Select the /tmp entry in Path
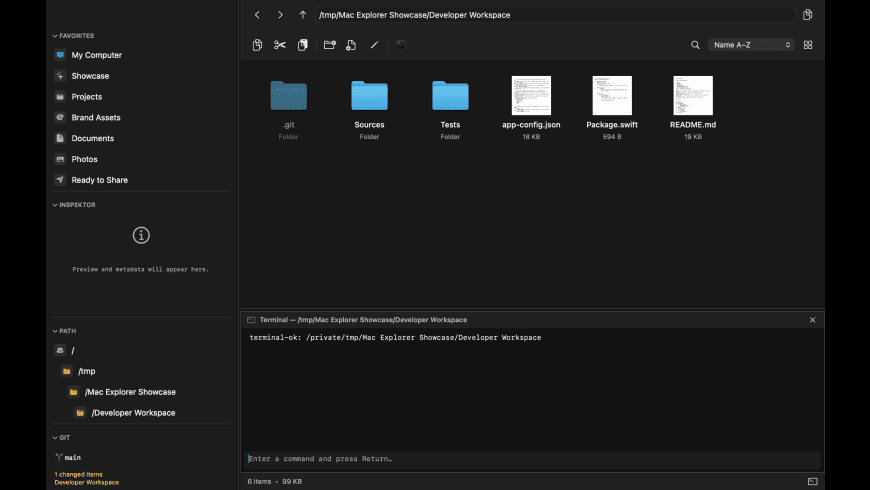Screen dimensions: 870x490 click(x=87, y=371)
